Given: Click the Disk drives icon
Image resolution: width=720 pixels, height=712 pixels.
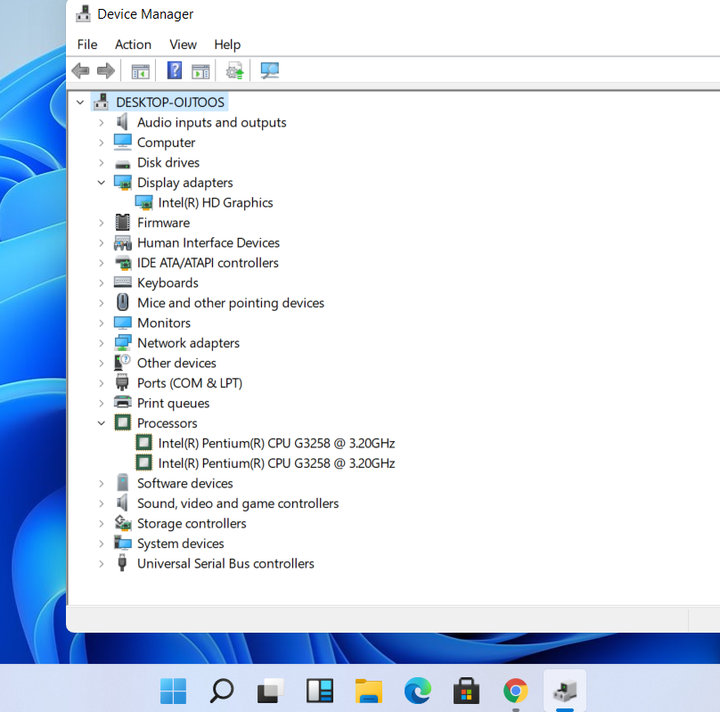Looking at the screenshot, I should point(123,163).
